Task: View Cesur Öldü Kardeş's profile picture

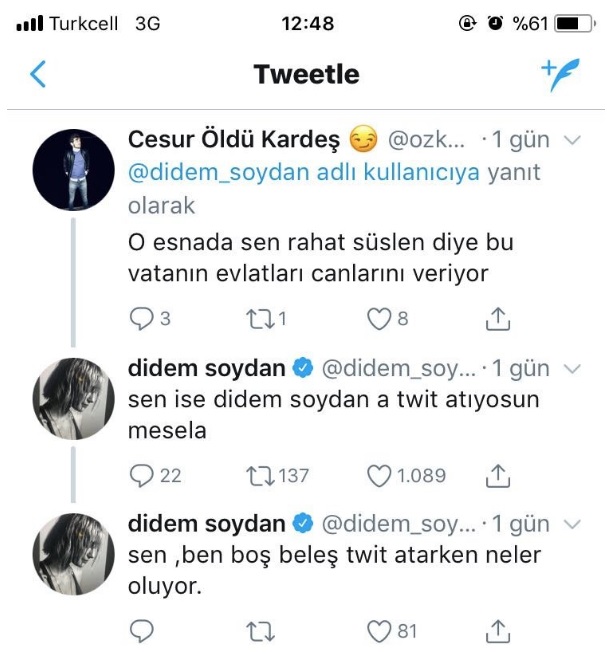Action: [75, 168]
